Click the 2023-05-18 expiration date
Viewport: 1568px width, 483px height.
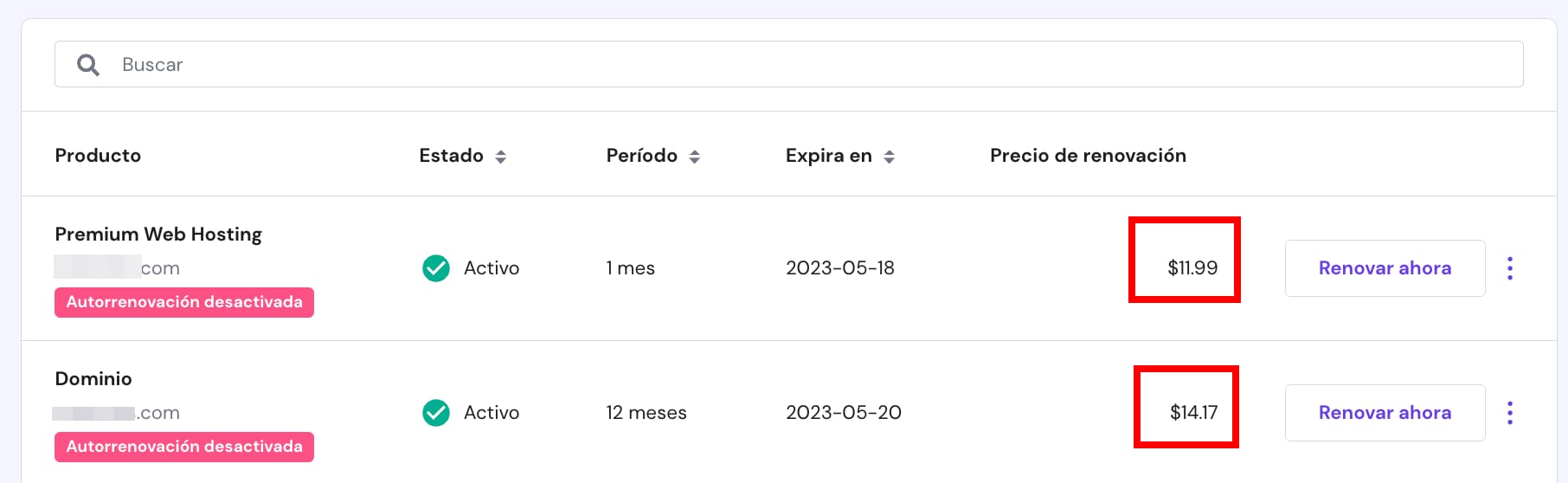839,268
